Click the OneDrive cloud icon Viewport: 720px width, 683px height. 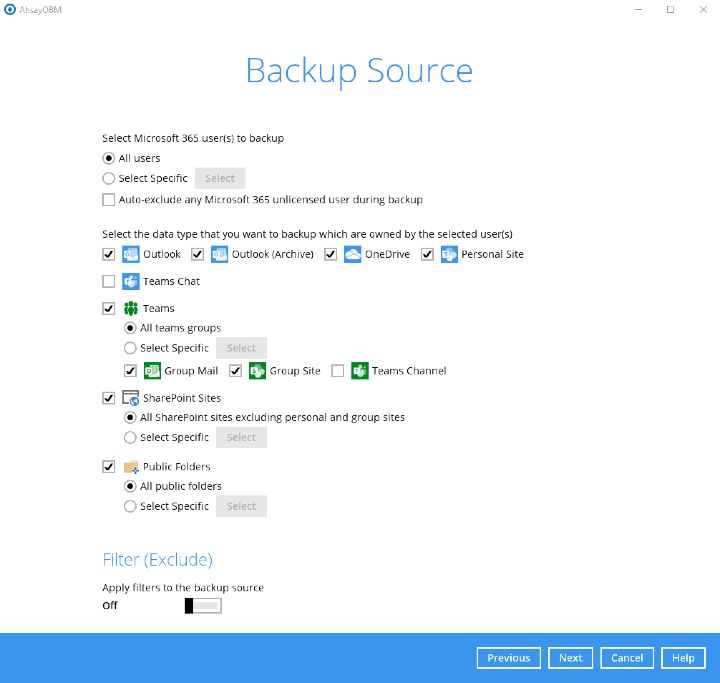click(x=352, y=254)
